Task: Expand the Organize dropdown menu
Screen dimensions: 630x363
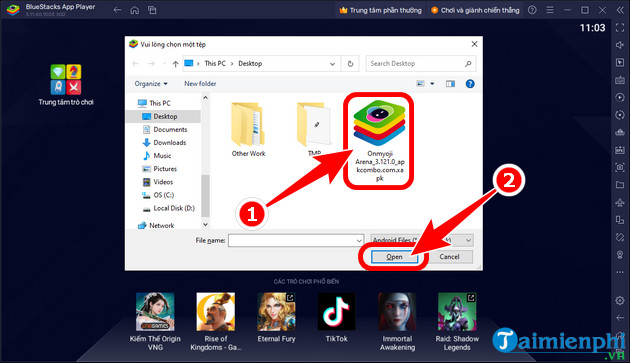Action: 151,84
